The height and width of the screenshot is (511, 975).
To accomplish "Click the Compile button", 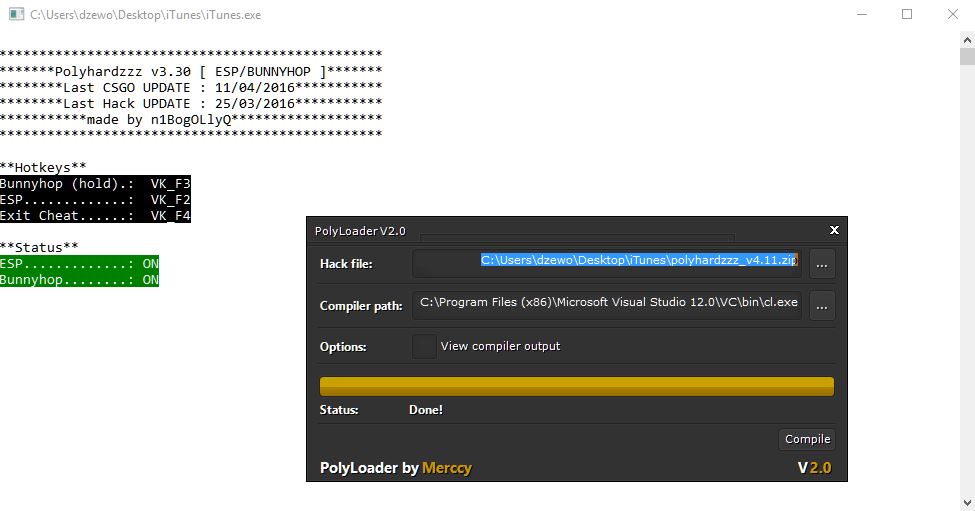I will coord(807,439).
